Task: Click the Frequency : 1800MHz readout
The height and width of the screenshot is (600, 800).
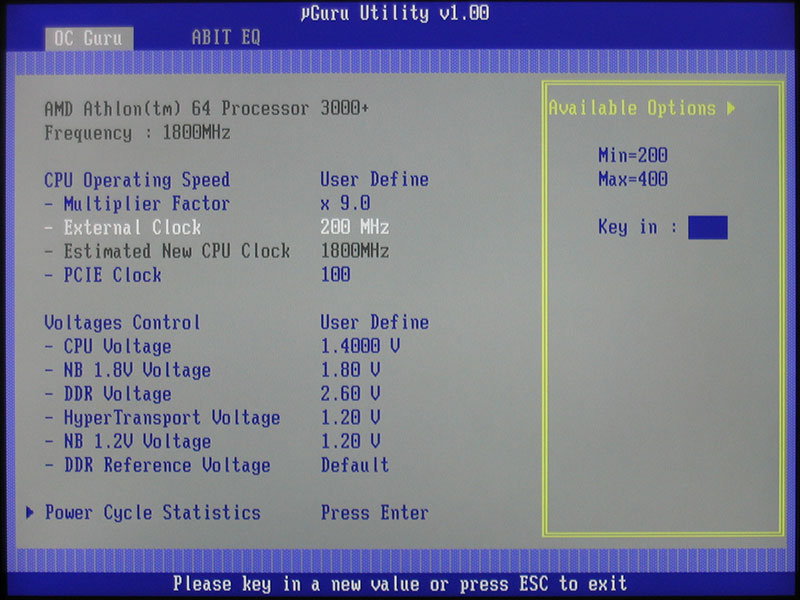Action: tap(137, 133)
